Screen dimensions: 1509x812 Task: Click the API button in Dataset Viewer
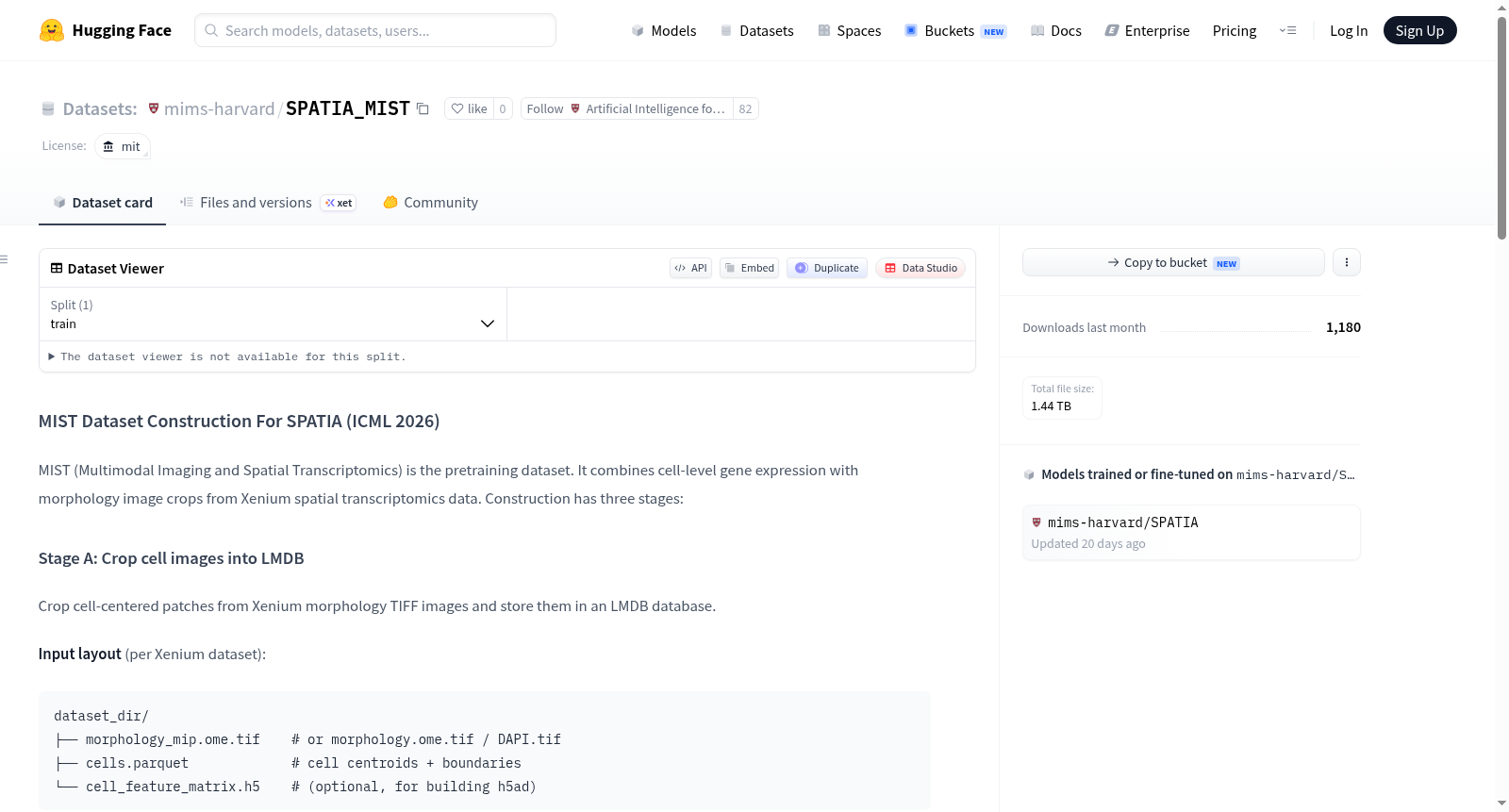coord(691,268)
